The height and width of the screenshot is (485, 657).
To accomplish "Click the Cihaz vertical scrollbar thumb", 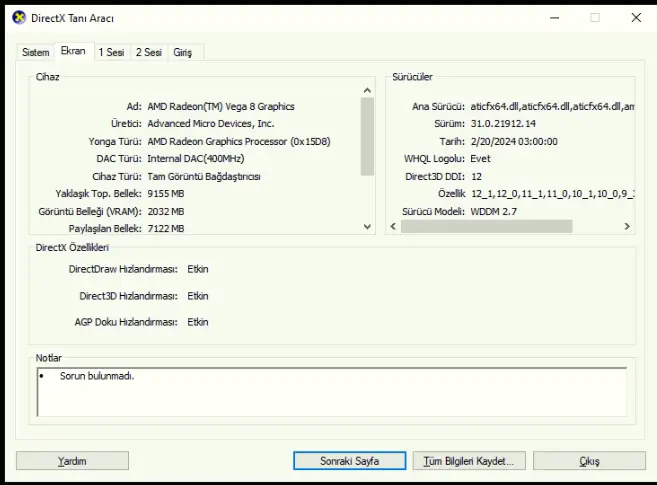I will click(367, 136).
